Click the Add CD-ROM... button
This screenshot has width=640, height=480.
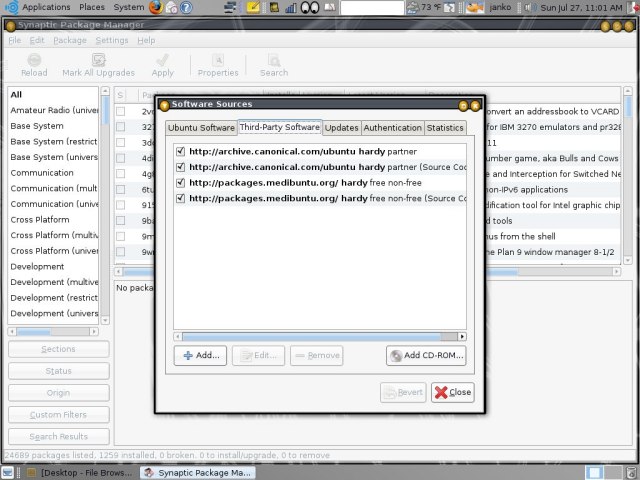click(426, 356)
